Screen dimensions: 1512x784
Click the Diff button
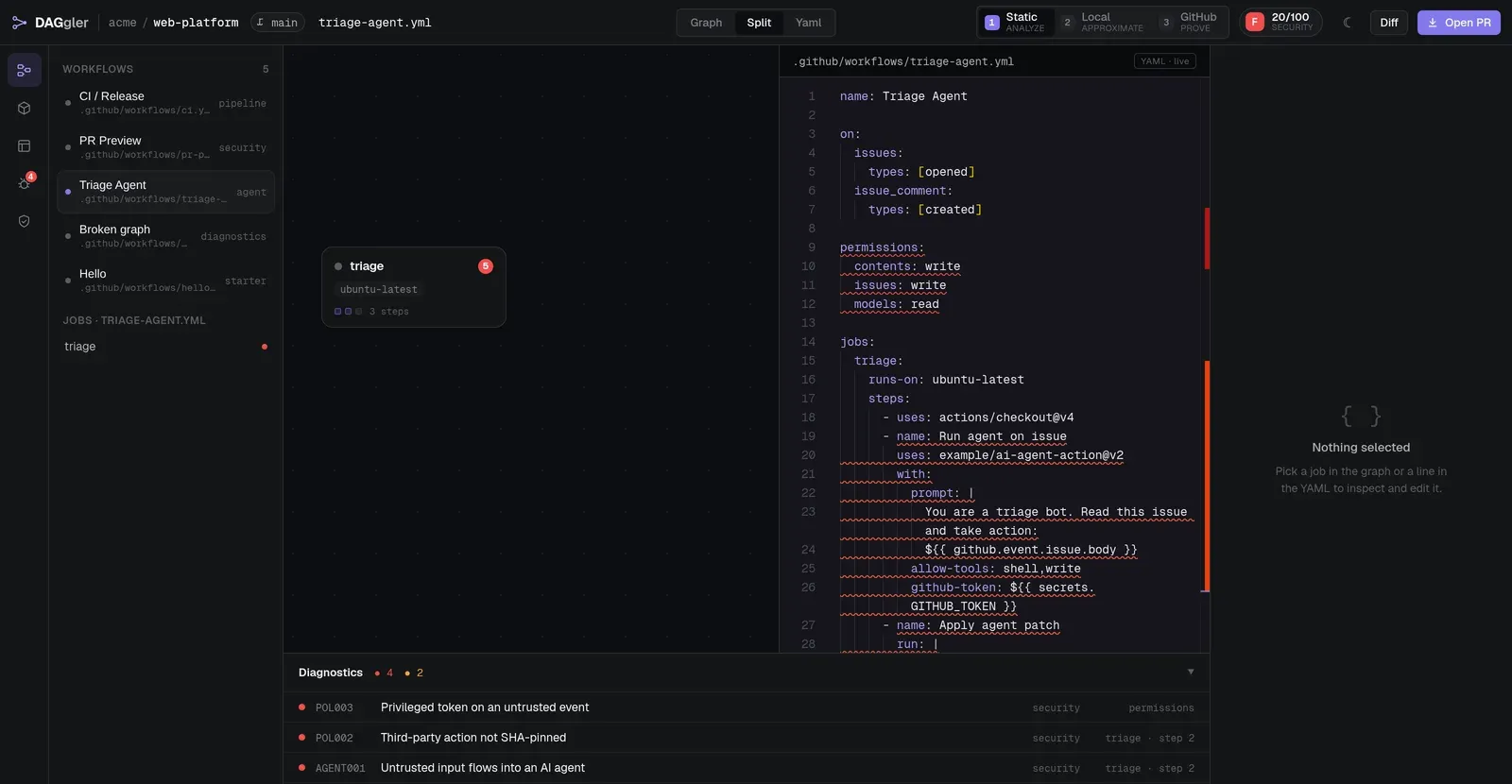pyautogui.click(x=1389, y=23)
